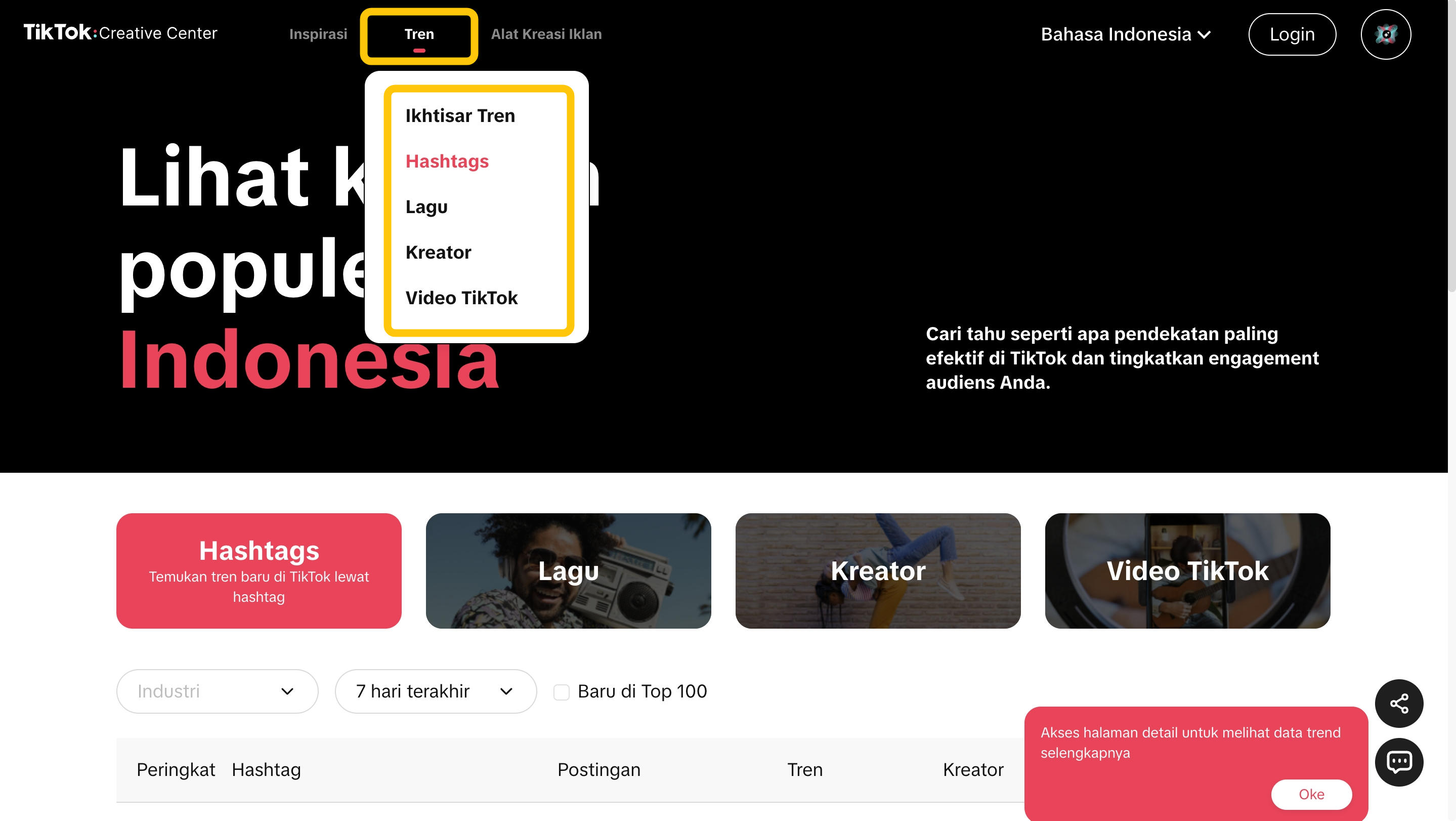Dismiss the notice with Oke button
Image resolution: width=1456 pixels, height=821 pixels.
tap(1311, 794)
